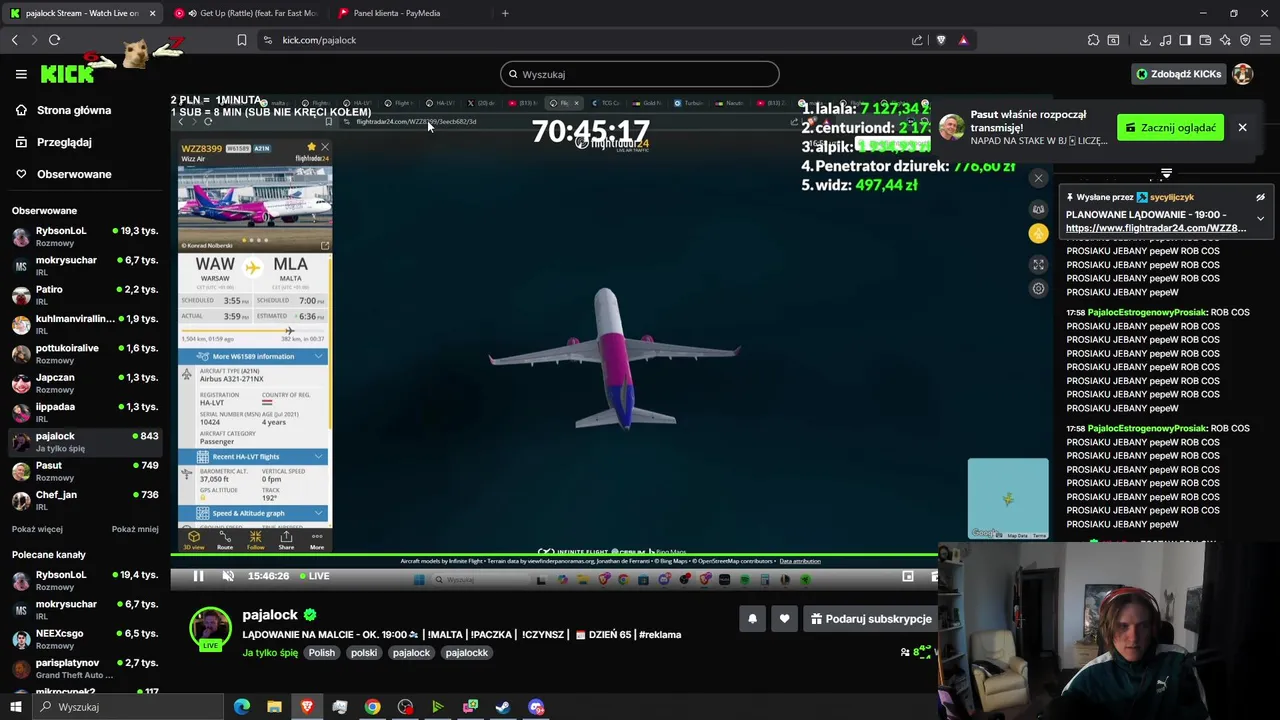Hide the pinned chat message
Viewport: 1280px width, 720px height.
[x=1260, y=198]
